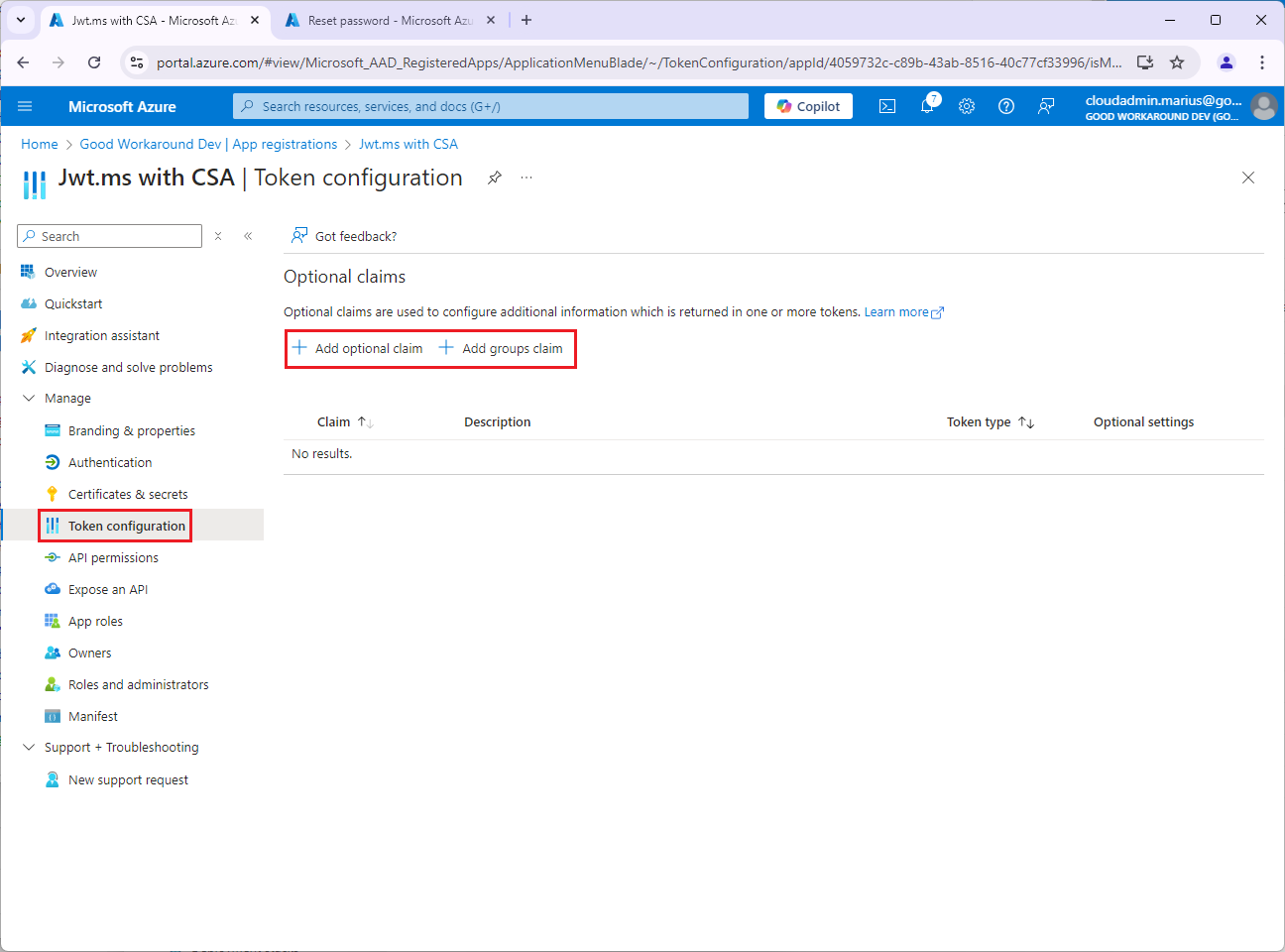Image resolution: width=1285 pixels, height=952 pixels.
Task: Open the portal hamburger menu
Action: [25, 106]
